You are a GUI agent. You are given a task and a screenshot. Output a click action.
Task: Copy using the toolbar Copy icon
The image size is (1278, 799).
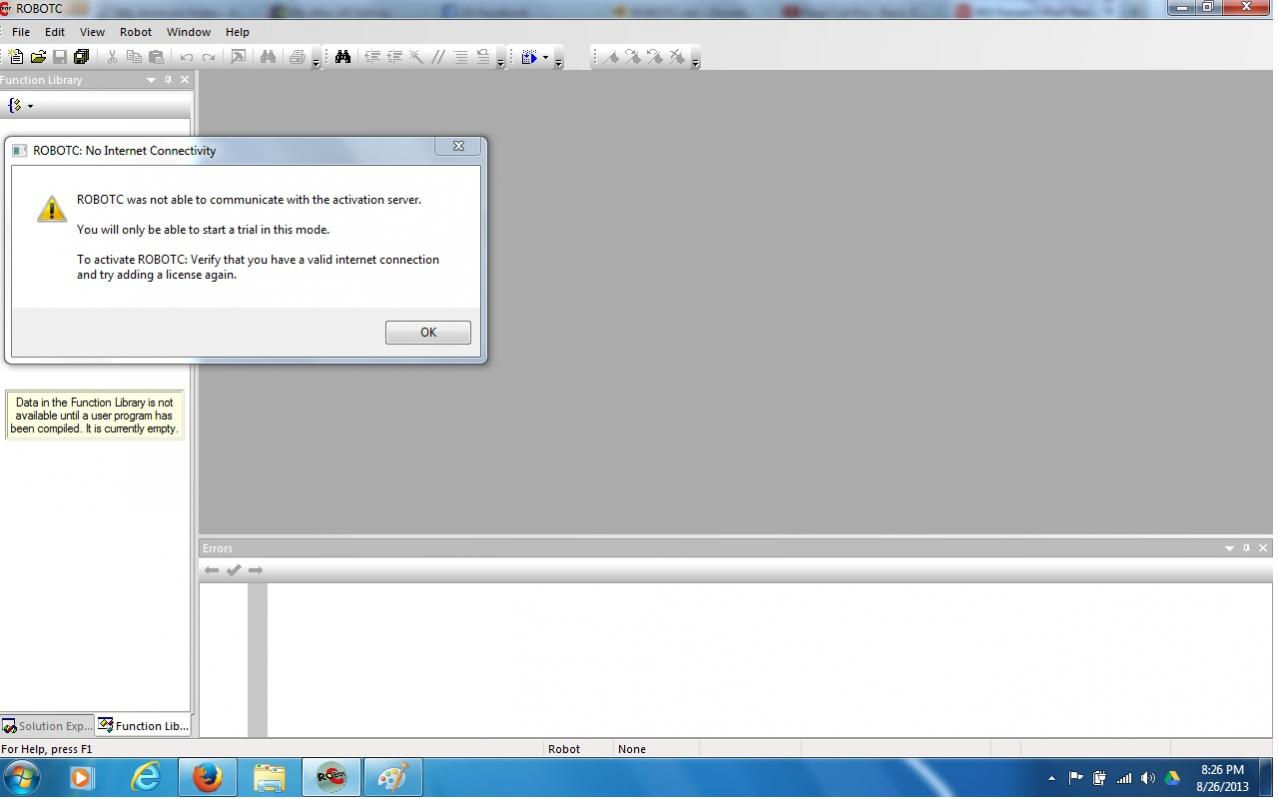pyautogui.click(x=134, y=57)
